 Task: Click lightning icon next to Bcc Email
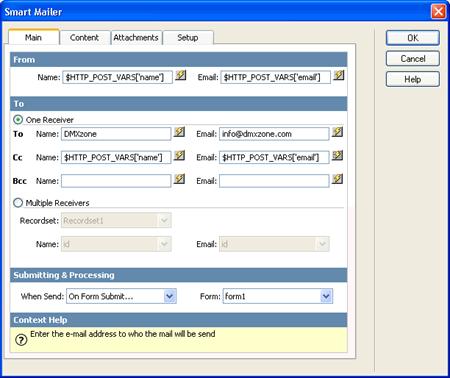pyautogui.click(x=337, y=179)
